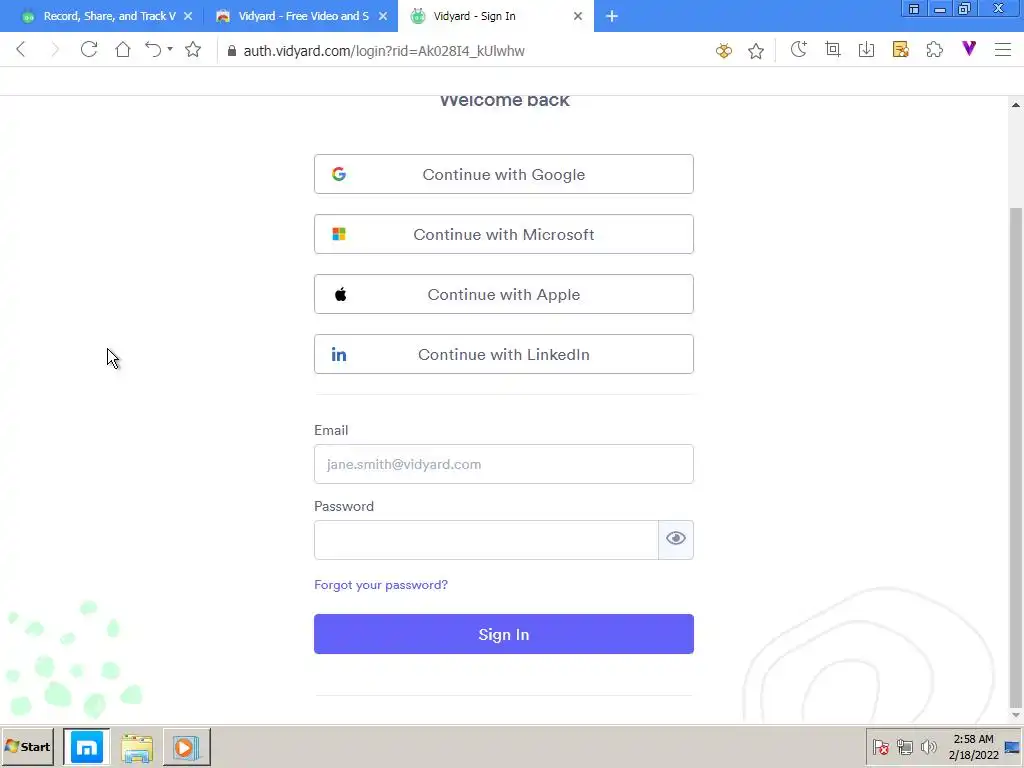Click Continue with Apple button
The image size is (1024, 768).
504,295
